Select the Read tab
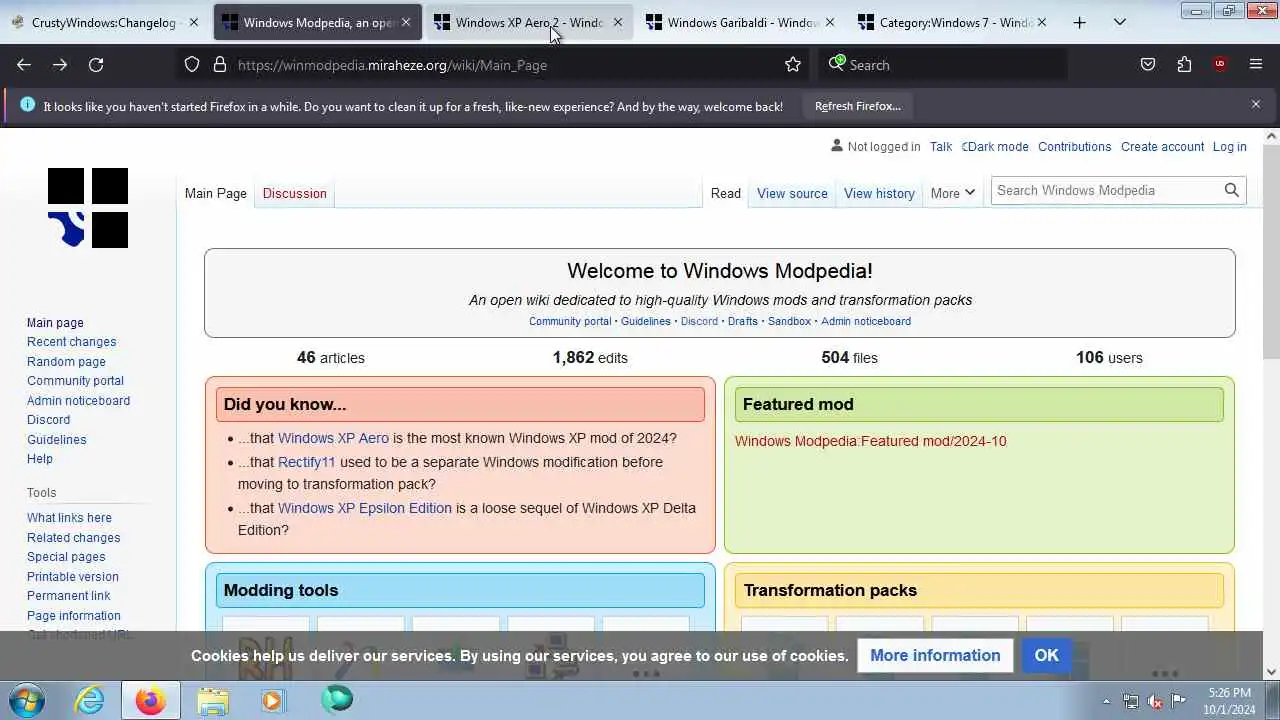 point(726,193)
